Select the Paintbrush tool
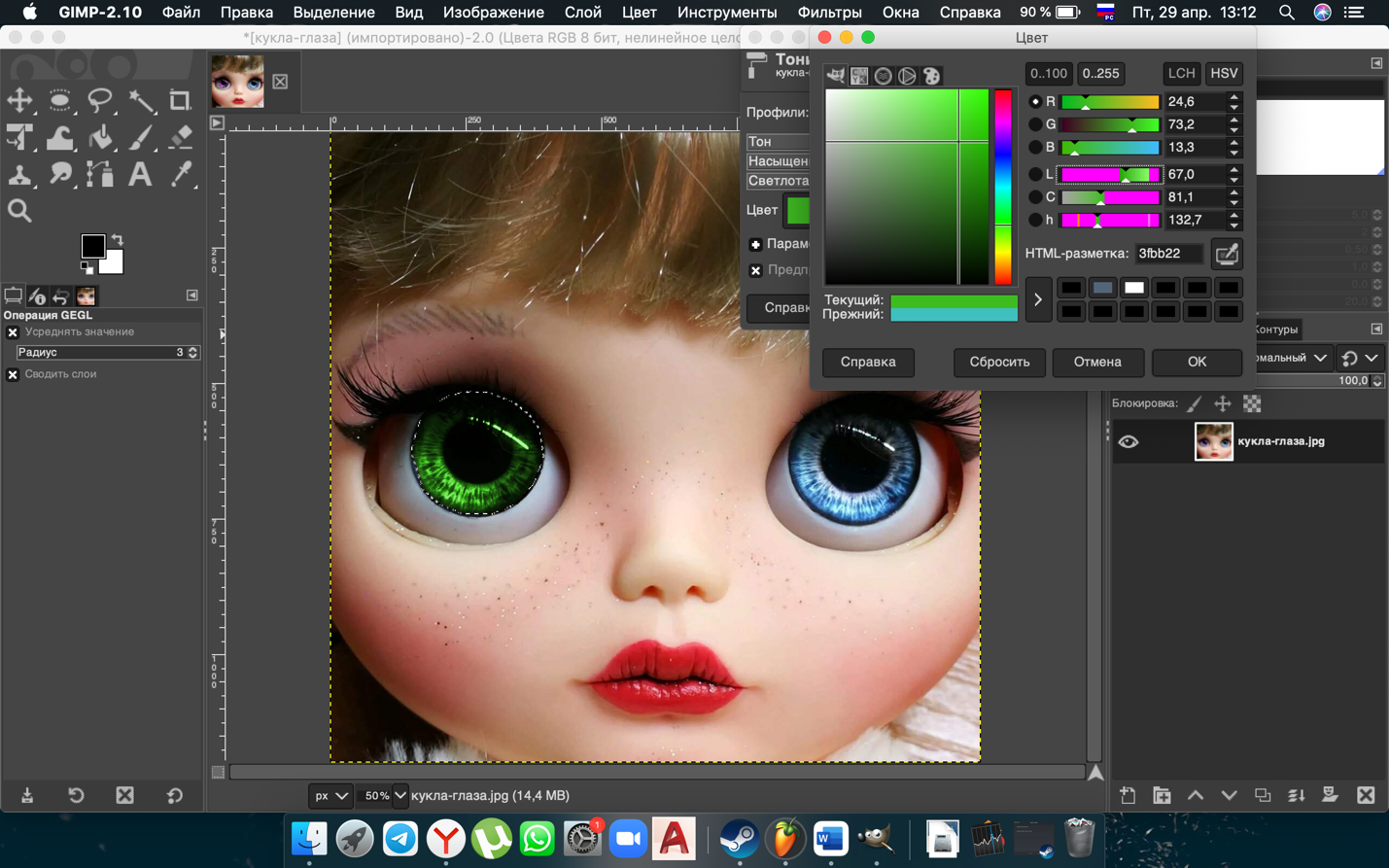The image size is (1389, 868). (141, 138)
